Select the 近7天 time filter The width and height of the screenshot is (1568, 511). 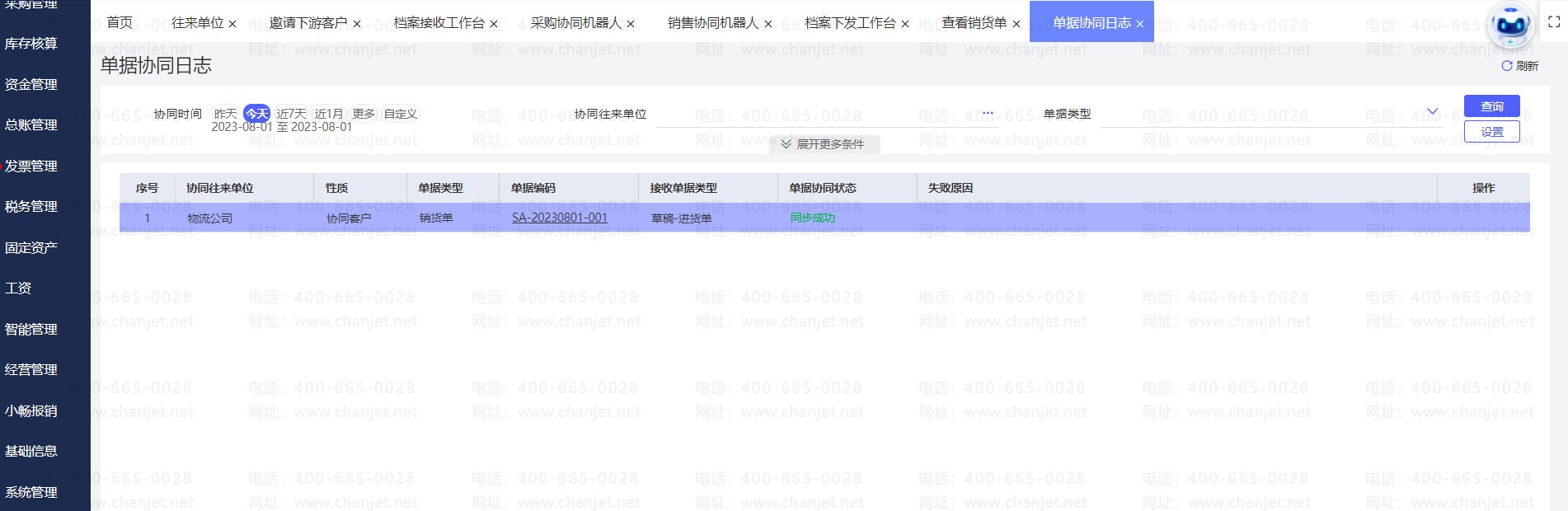(x=291, y=114)
